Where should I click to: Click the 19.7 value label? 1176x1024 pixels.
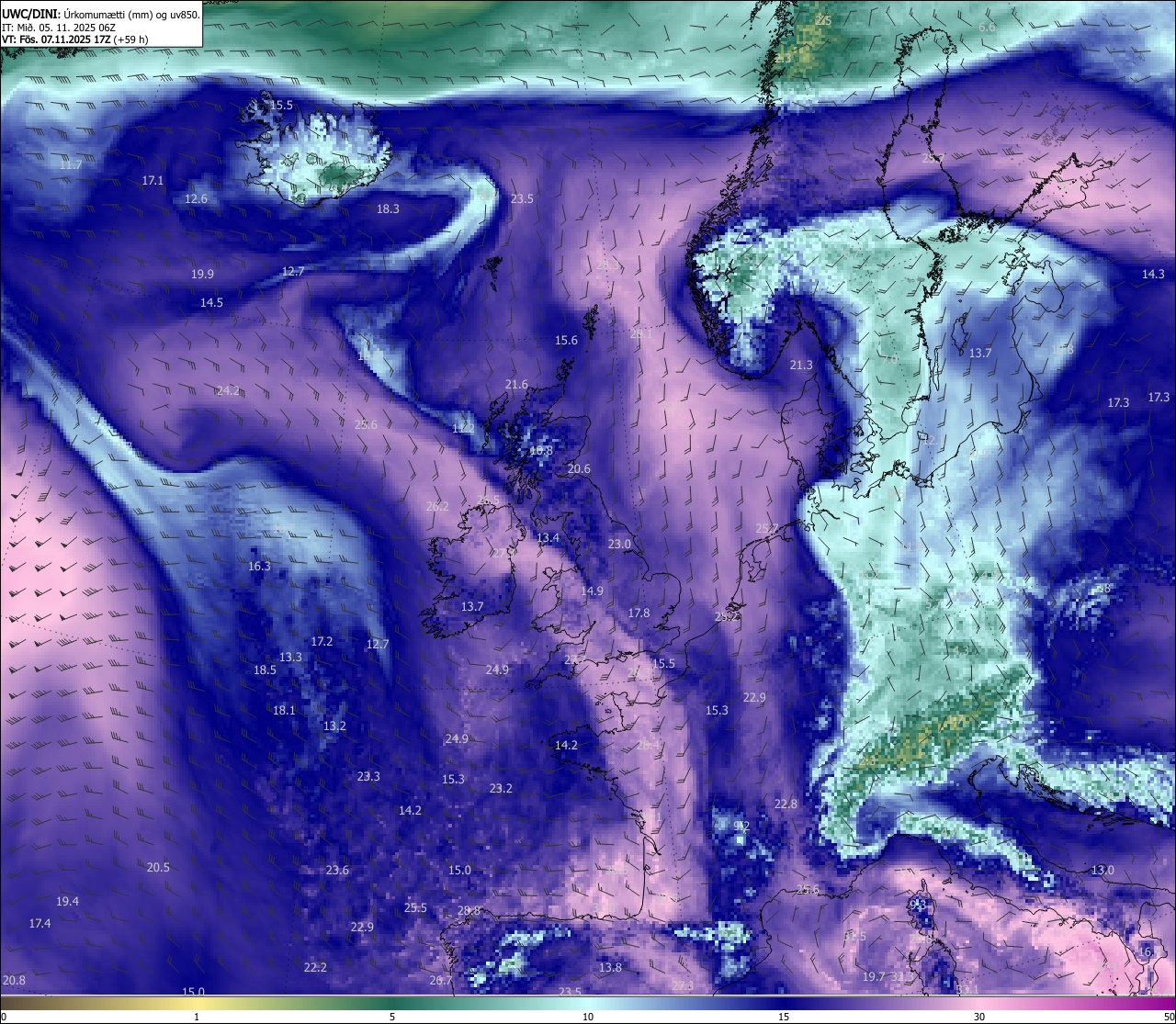pyautogui.click(x=873, y=977)
